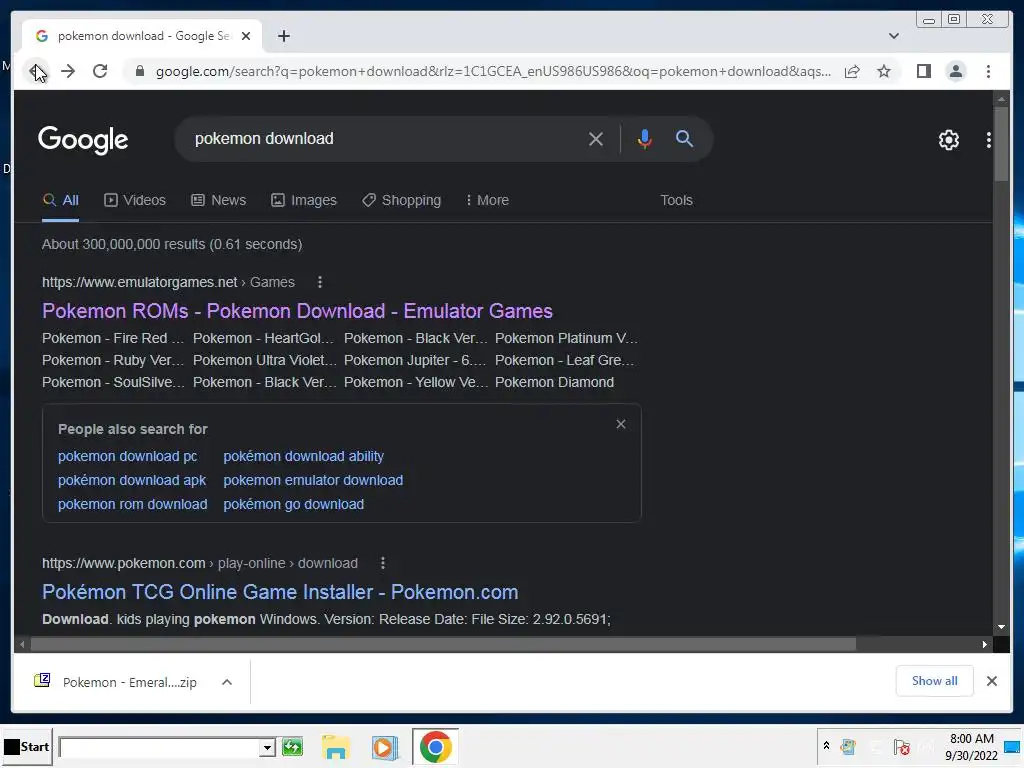
Task: Switch to the Shopping tab
Action: [402, 200]
